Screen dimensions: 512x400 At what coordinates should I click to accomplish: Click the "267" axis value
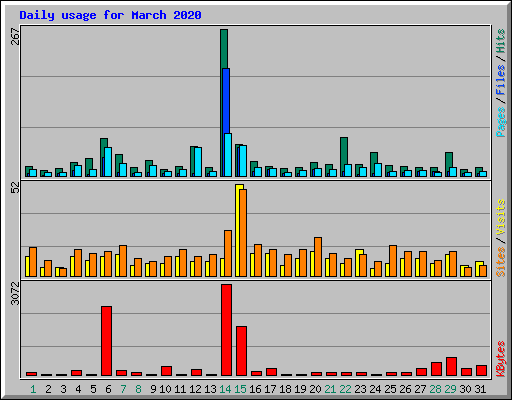[15, 36]
